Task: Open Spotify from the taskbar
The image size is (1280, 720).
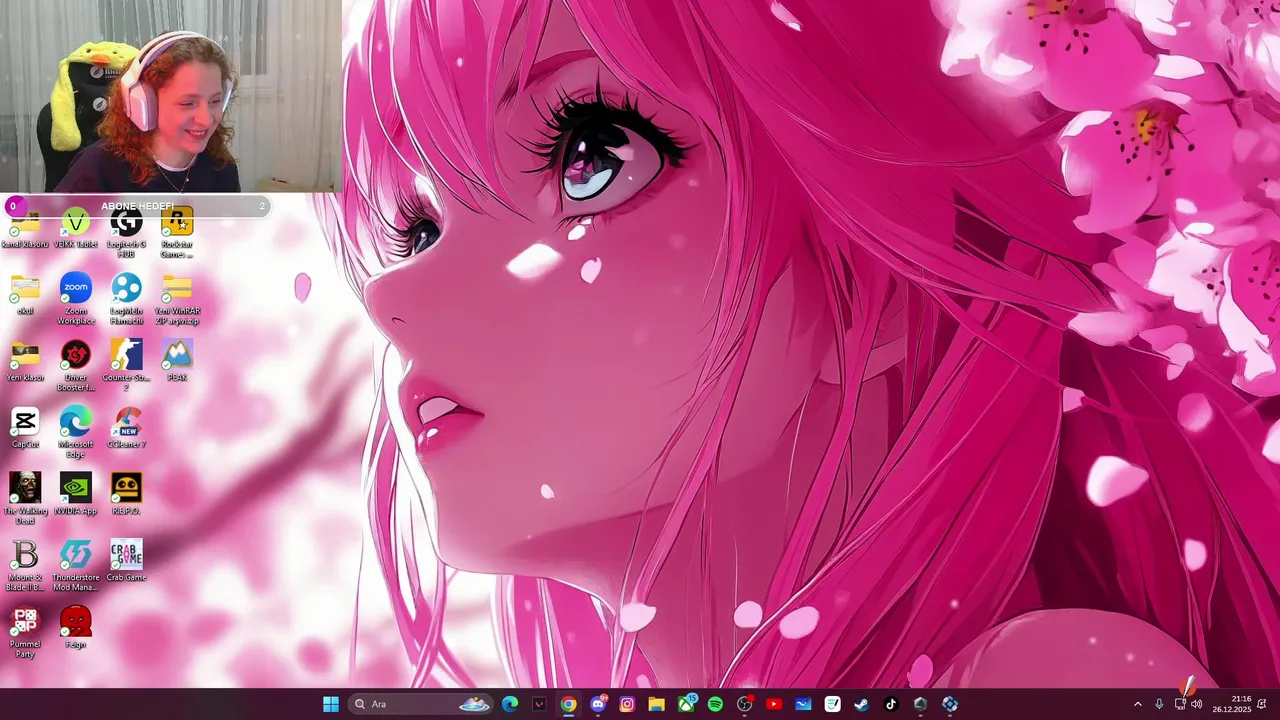Action: tap(715, 704)
